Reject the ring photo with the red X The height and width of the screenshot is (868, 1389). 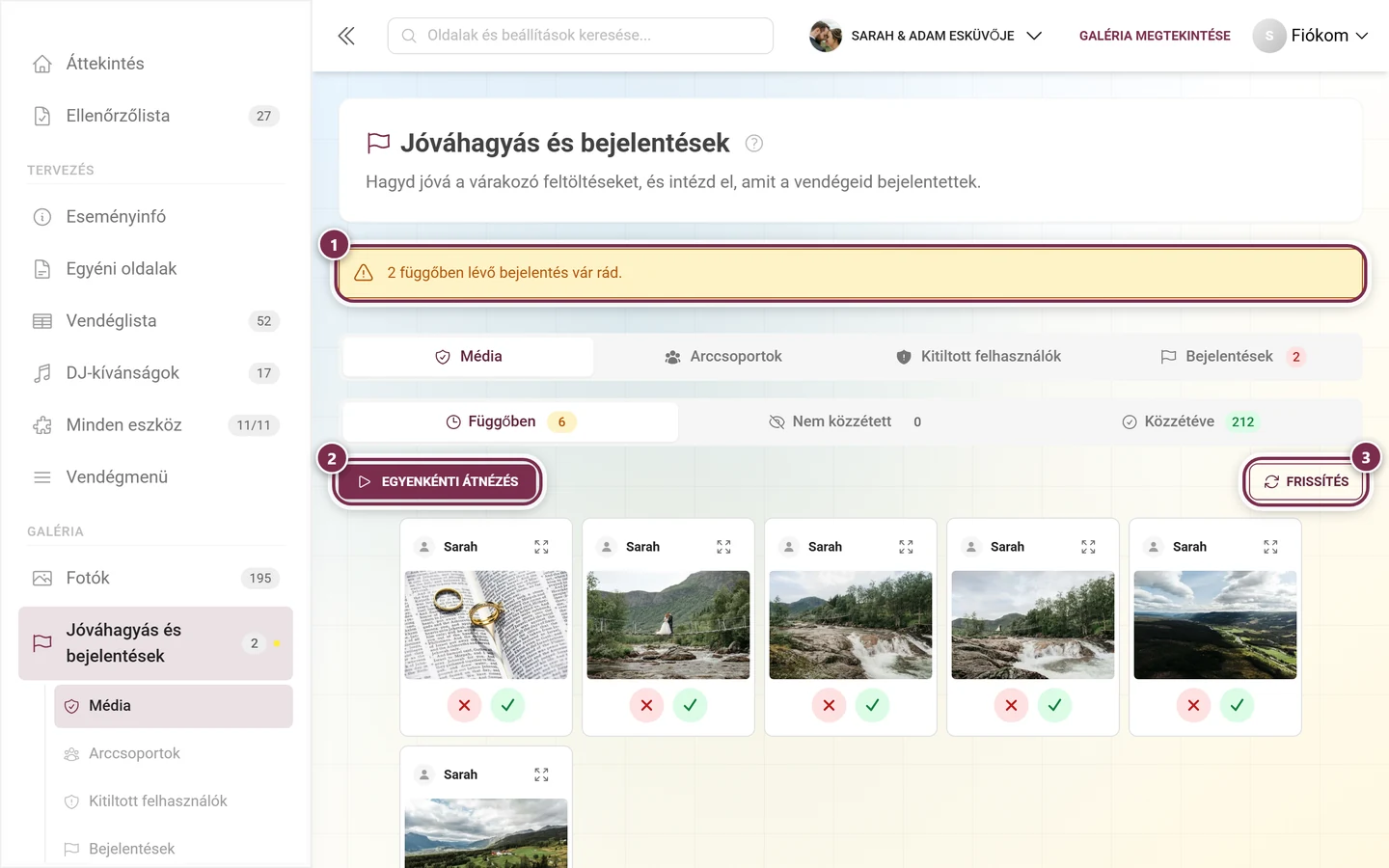click(x=464, y=705)
